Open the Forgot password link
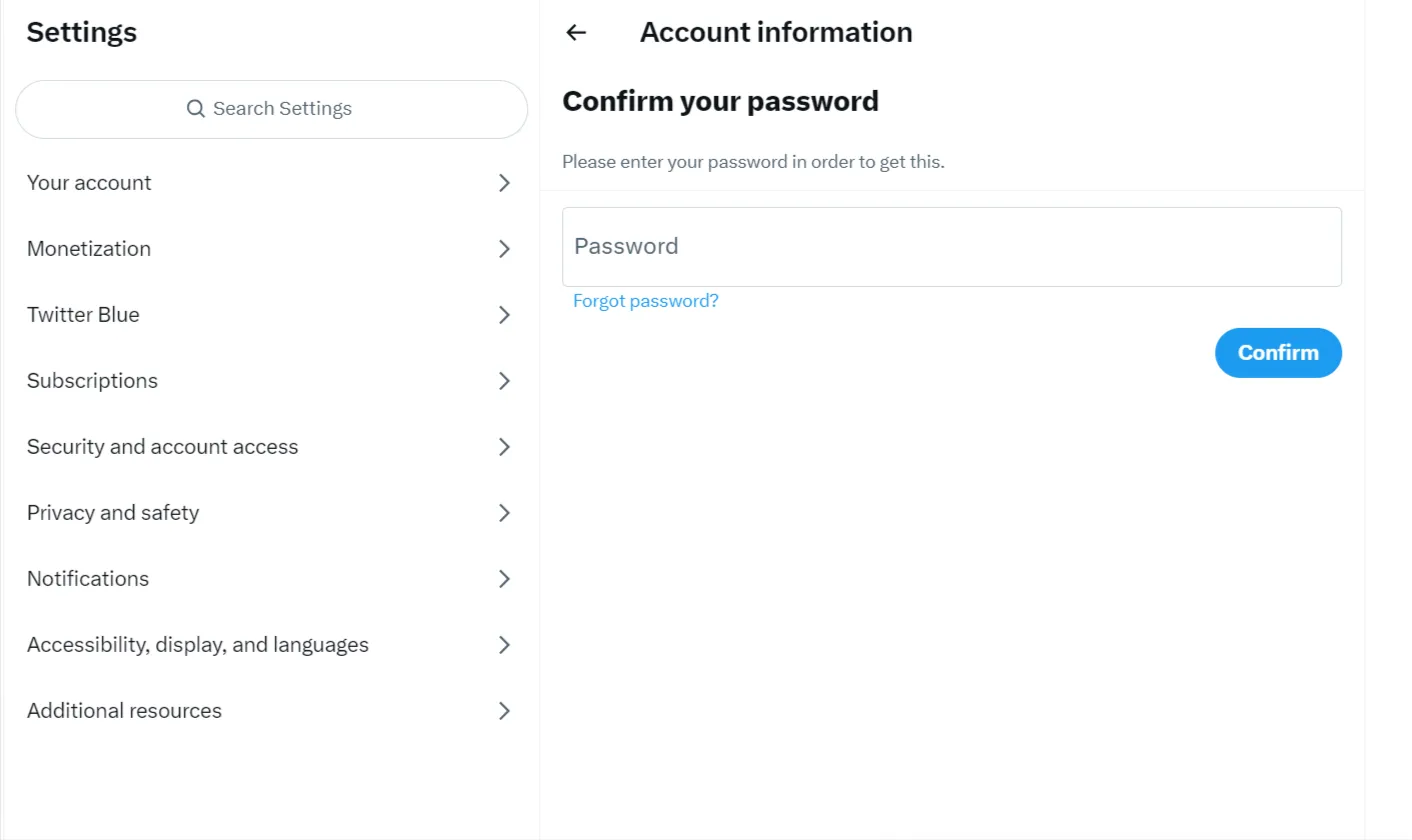The height and width of the screenshot is (840, 1412). pyautogui.click(x=645, y=300)
